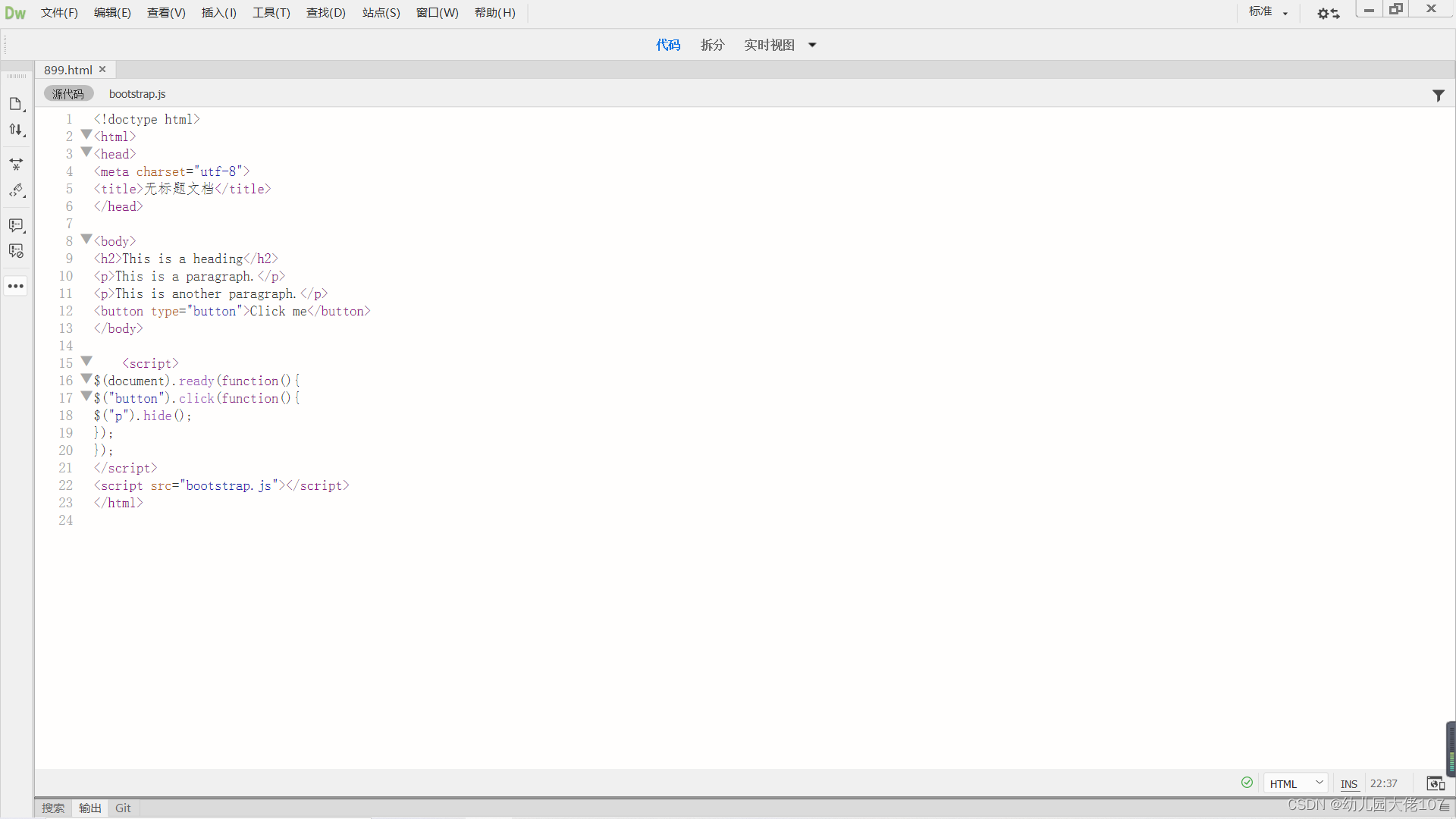
Task: Select the 源代码 source code button
Action: coord(68,93)
